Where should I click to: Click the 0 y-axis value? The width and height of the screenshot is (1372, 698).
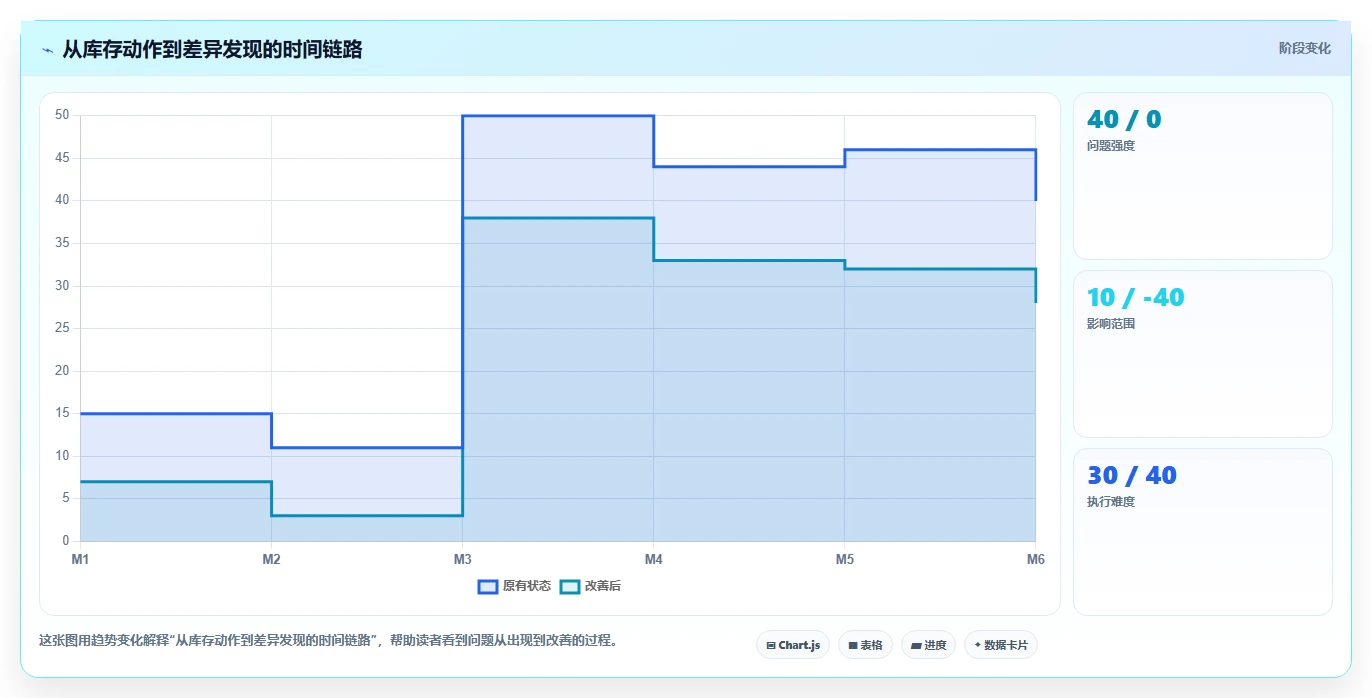[66, 541]
